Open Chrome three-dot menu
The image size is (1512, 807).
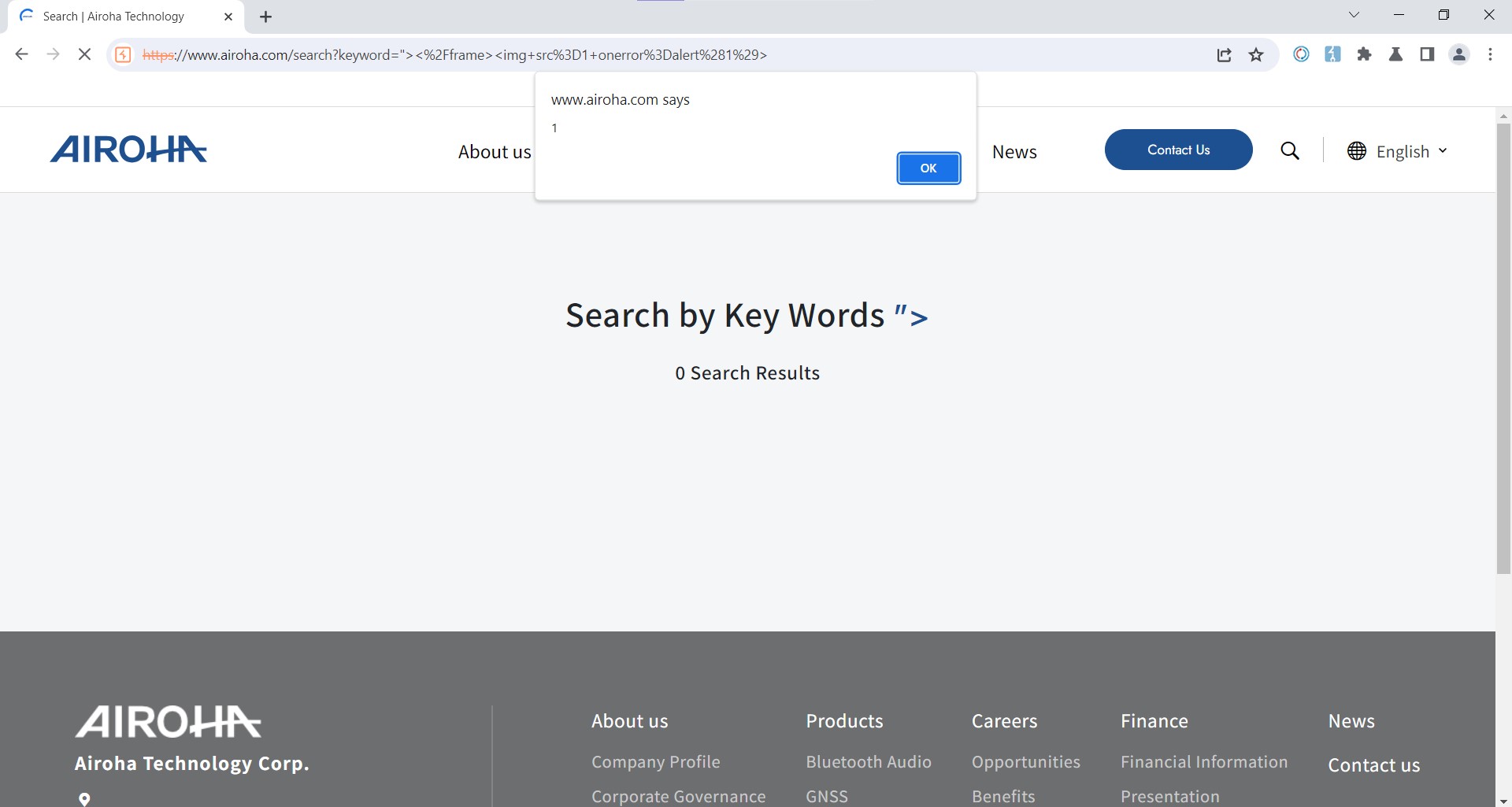click(1491, 54)
